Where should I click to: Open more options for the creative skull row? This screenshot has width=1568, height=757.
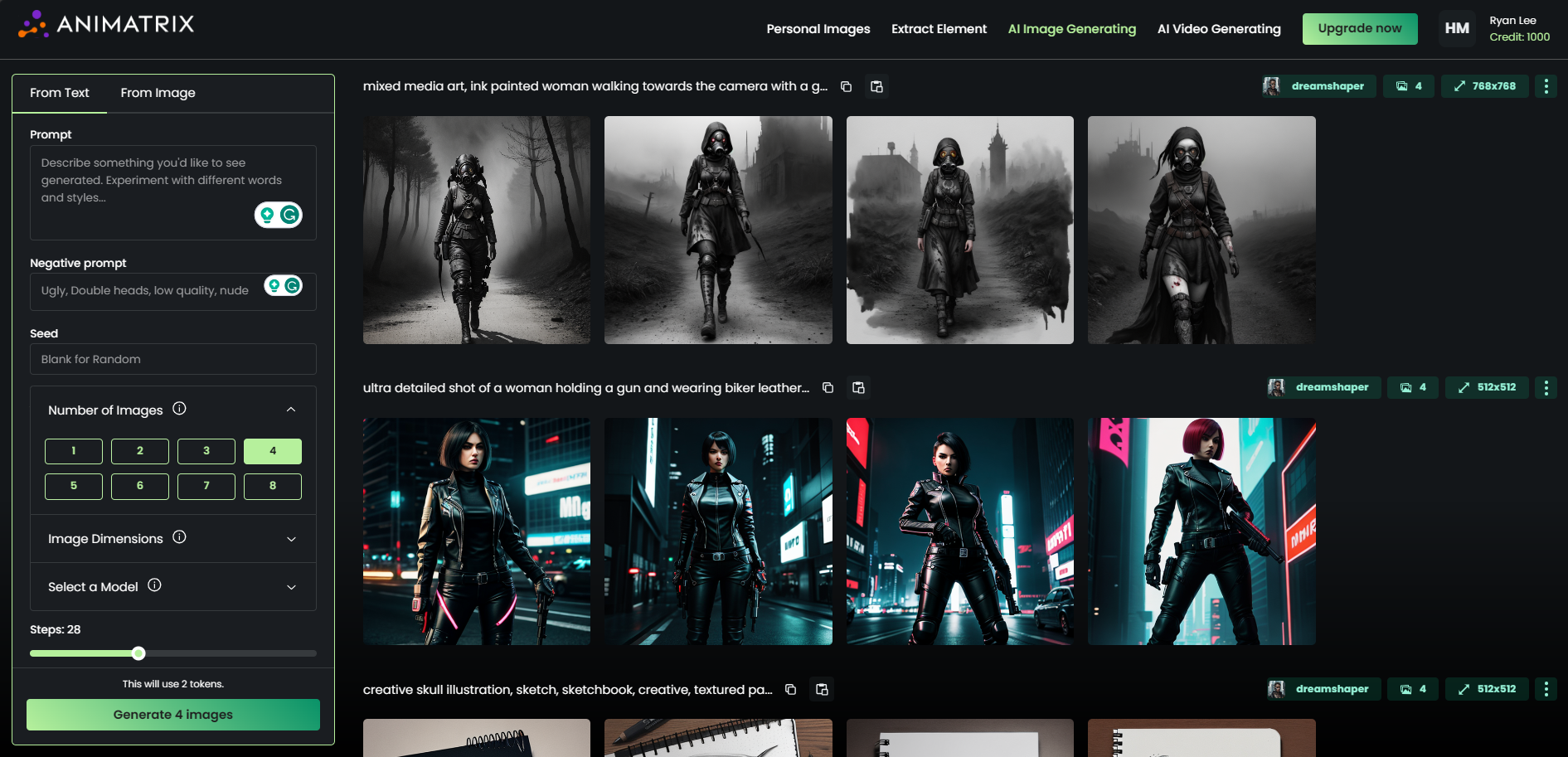point(1546,689)
